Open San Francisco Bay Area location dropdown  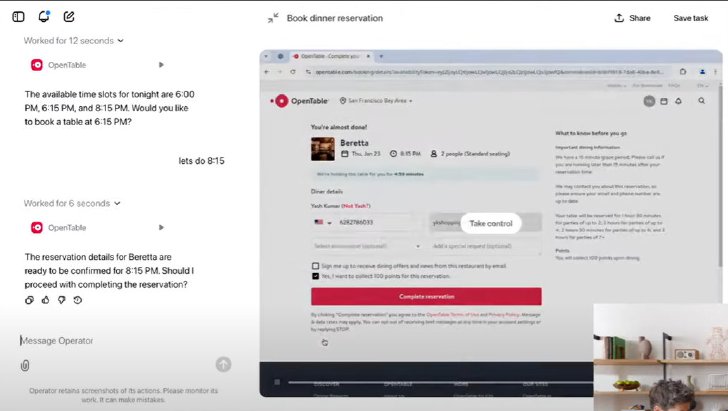(376, 101)
